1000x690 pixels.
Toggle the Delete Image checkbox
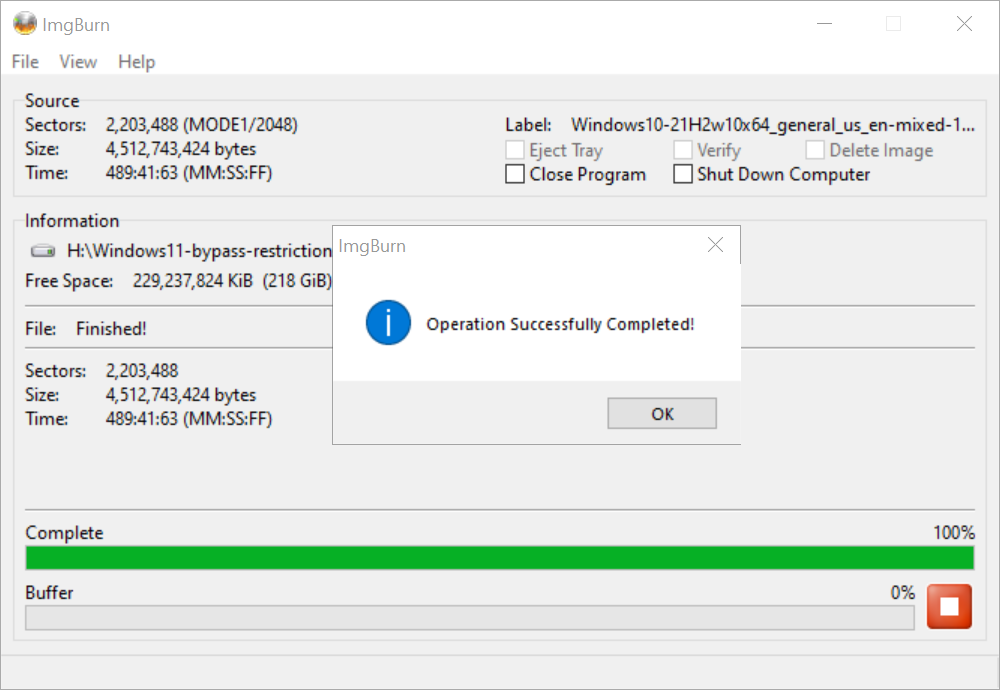tap(814, 150)
